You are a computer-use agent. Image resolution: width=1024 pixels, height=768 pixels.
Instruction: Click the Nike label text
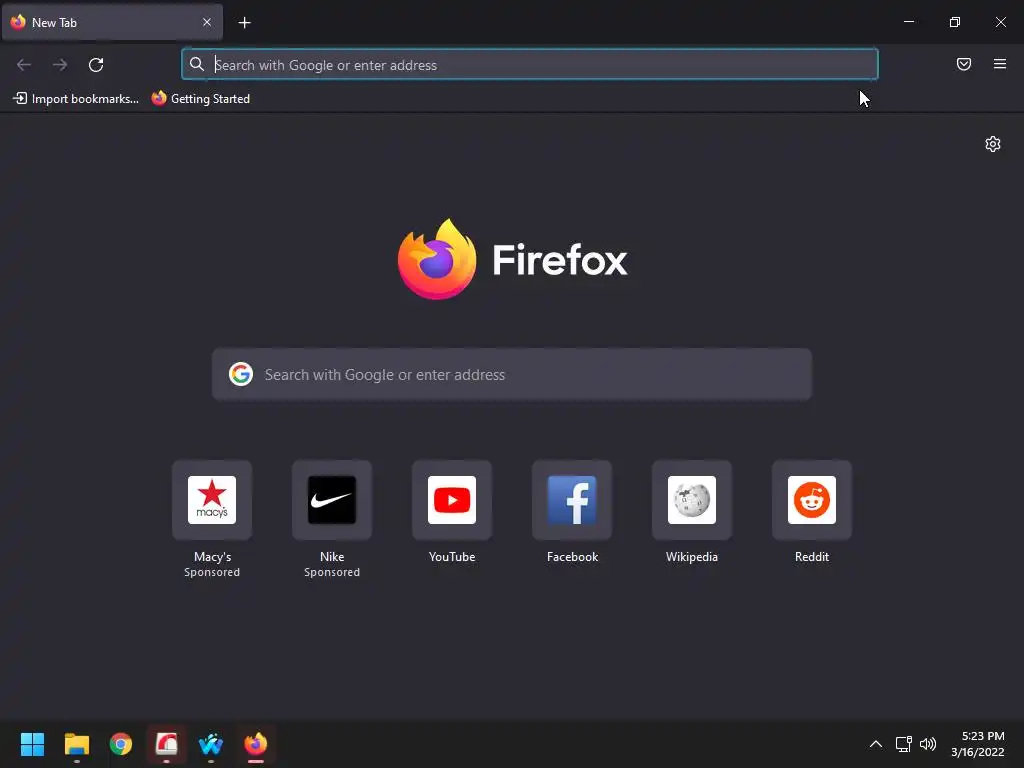pos(332,557)
